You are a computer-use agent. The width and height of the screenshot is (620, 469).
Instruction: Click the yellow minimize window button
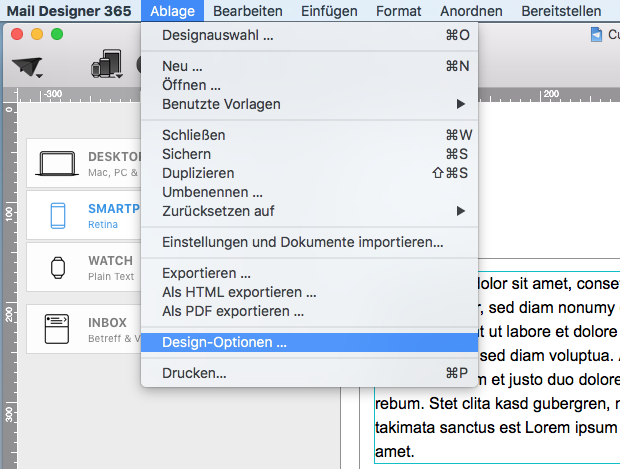(37, 34)
